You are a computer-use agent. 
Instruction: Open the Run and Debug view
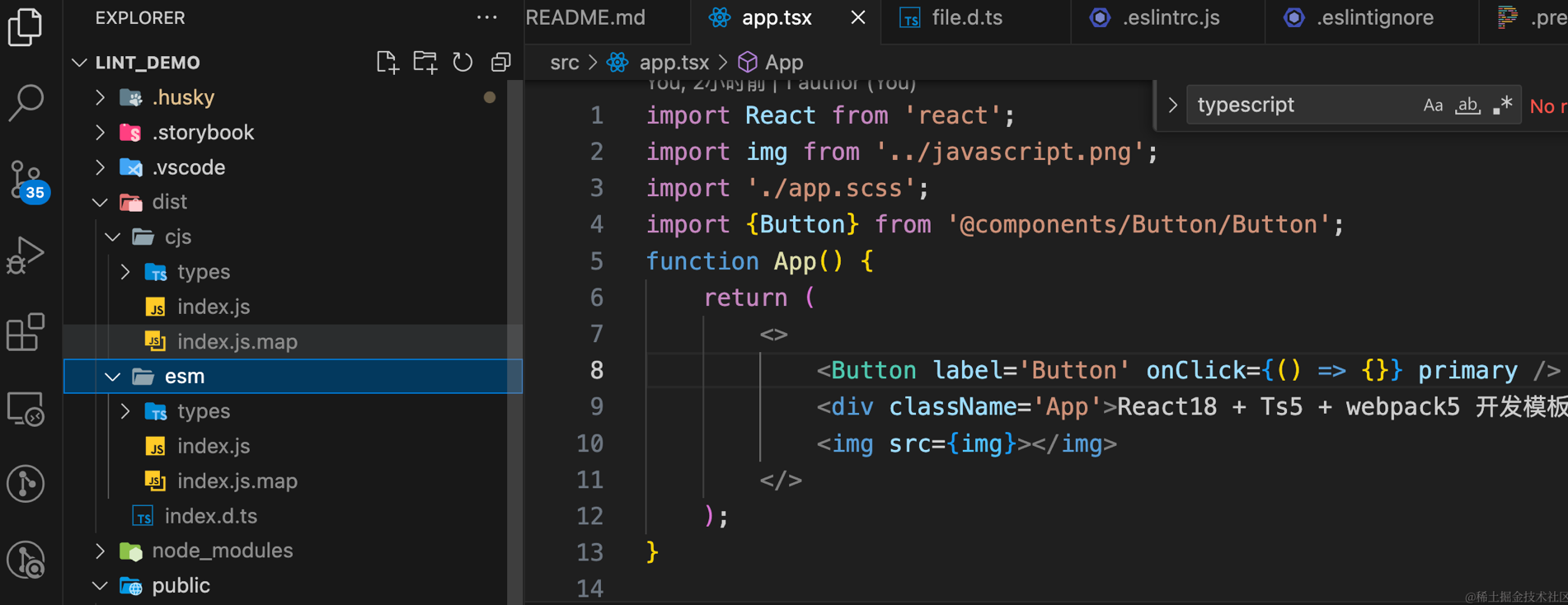pyautogui.click(x=26, y=256)
